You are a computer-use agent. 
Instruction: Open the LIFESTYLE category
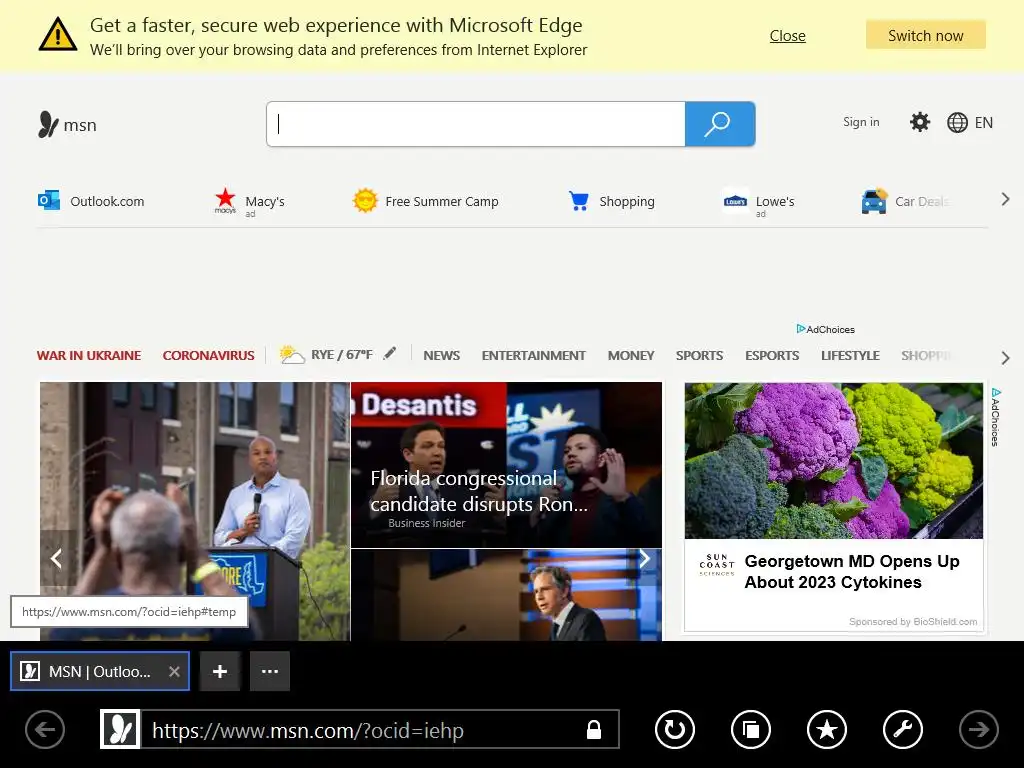(x=850, y=355)
